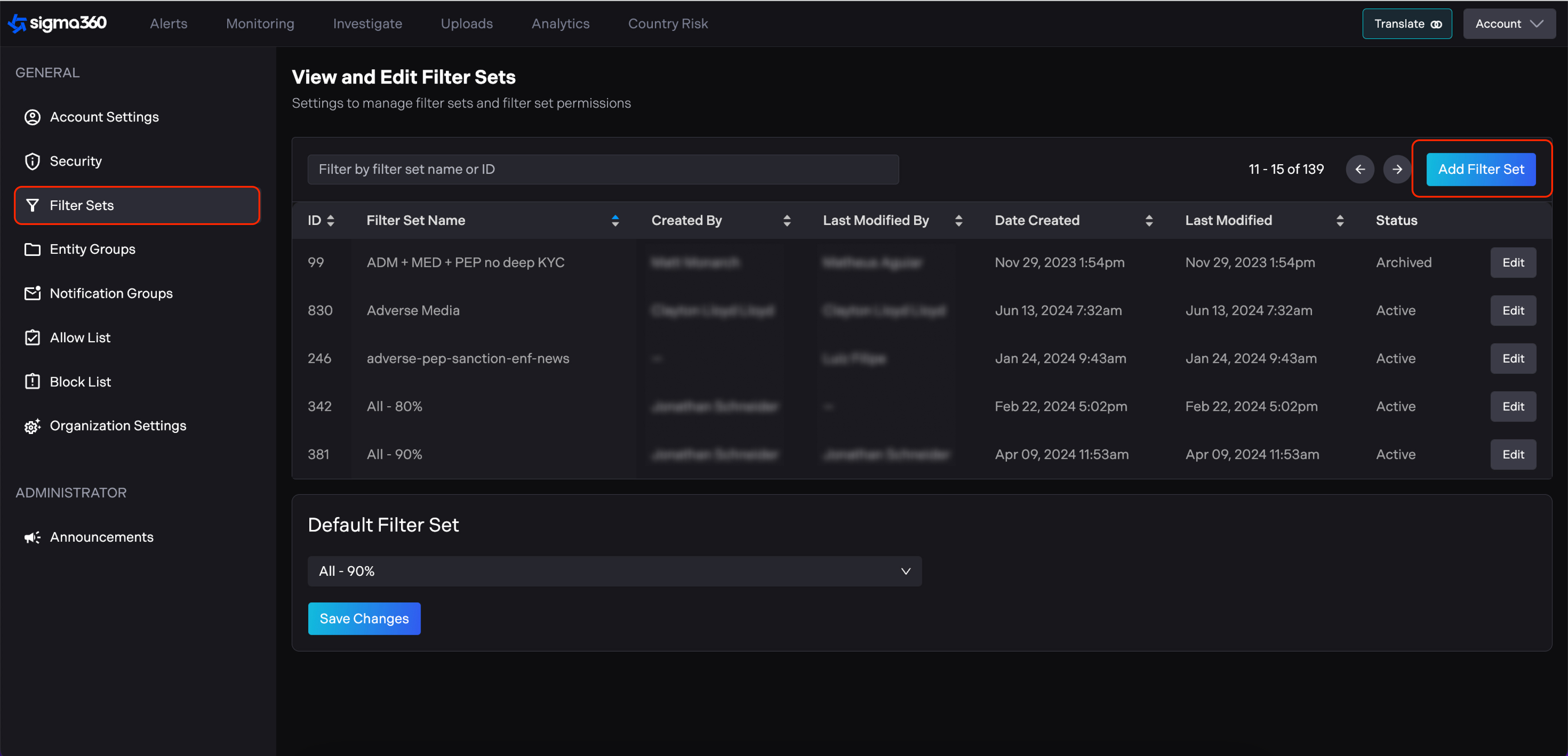The width and height of the screenshot is (1568, 756).
Task: Click the Block List exclamation icon
Action: pos(32,382)
